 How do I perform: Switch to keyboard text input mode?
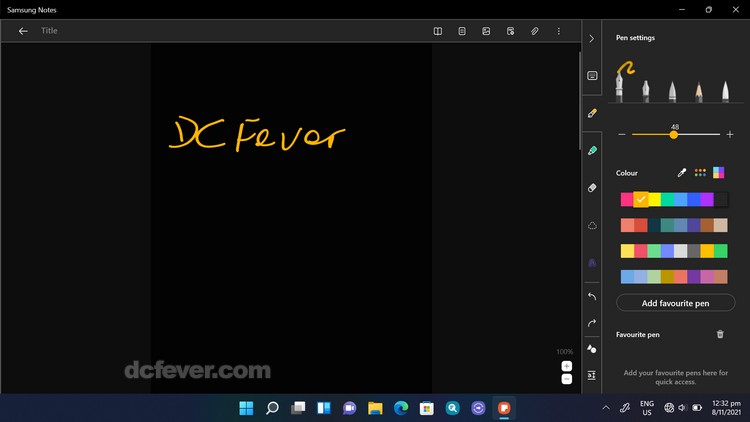click(592, 76)
